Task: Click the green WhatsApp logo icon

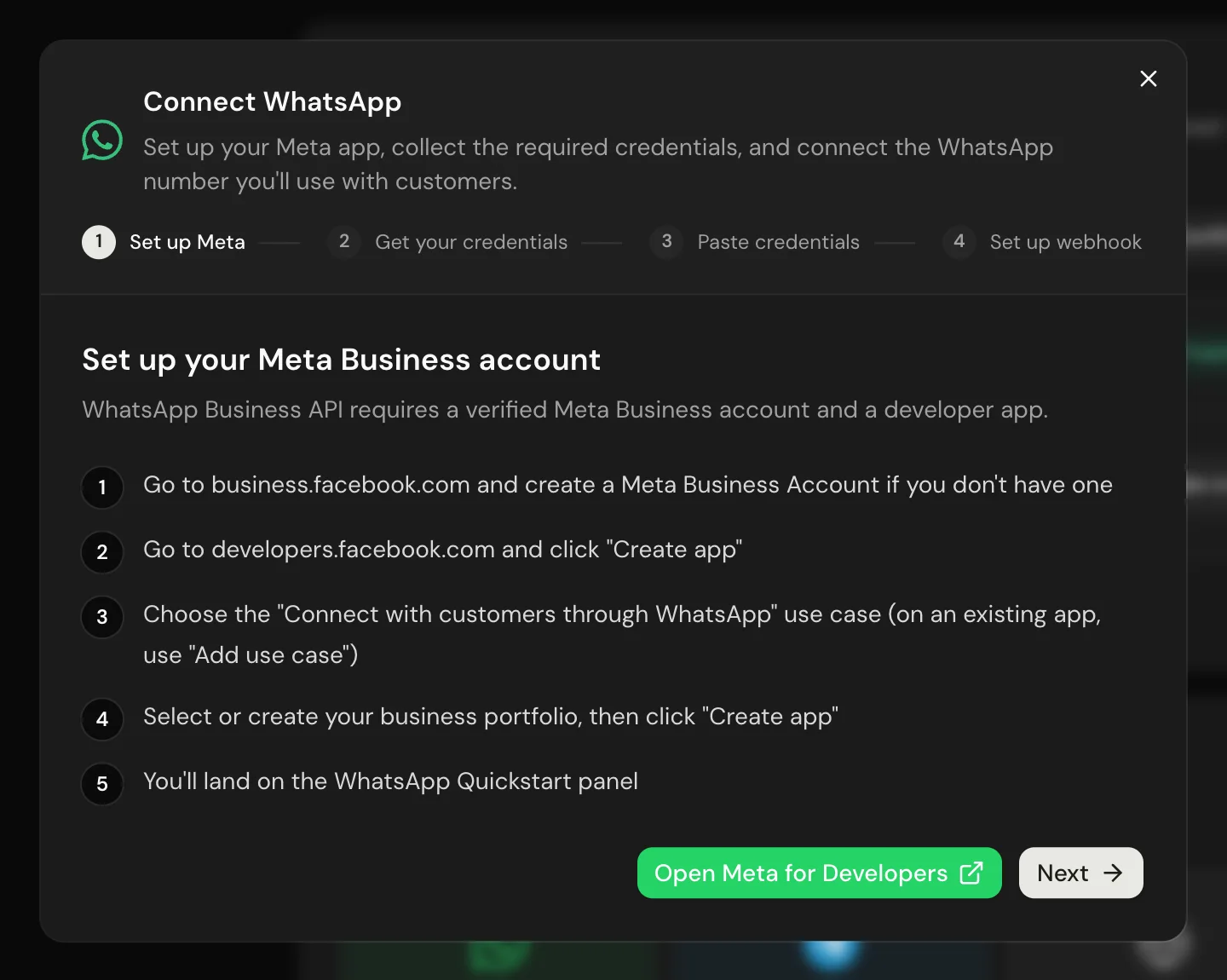Action: point(102,140)
